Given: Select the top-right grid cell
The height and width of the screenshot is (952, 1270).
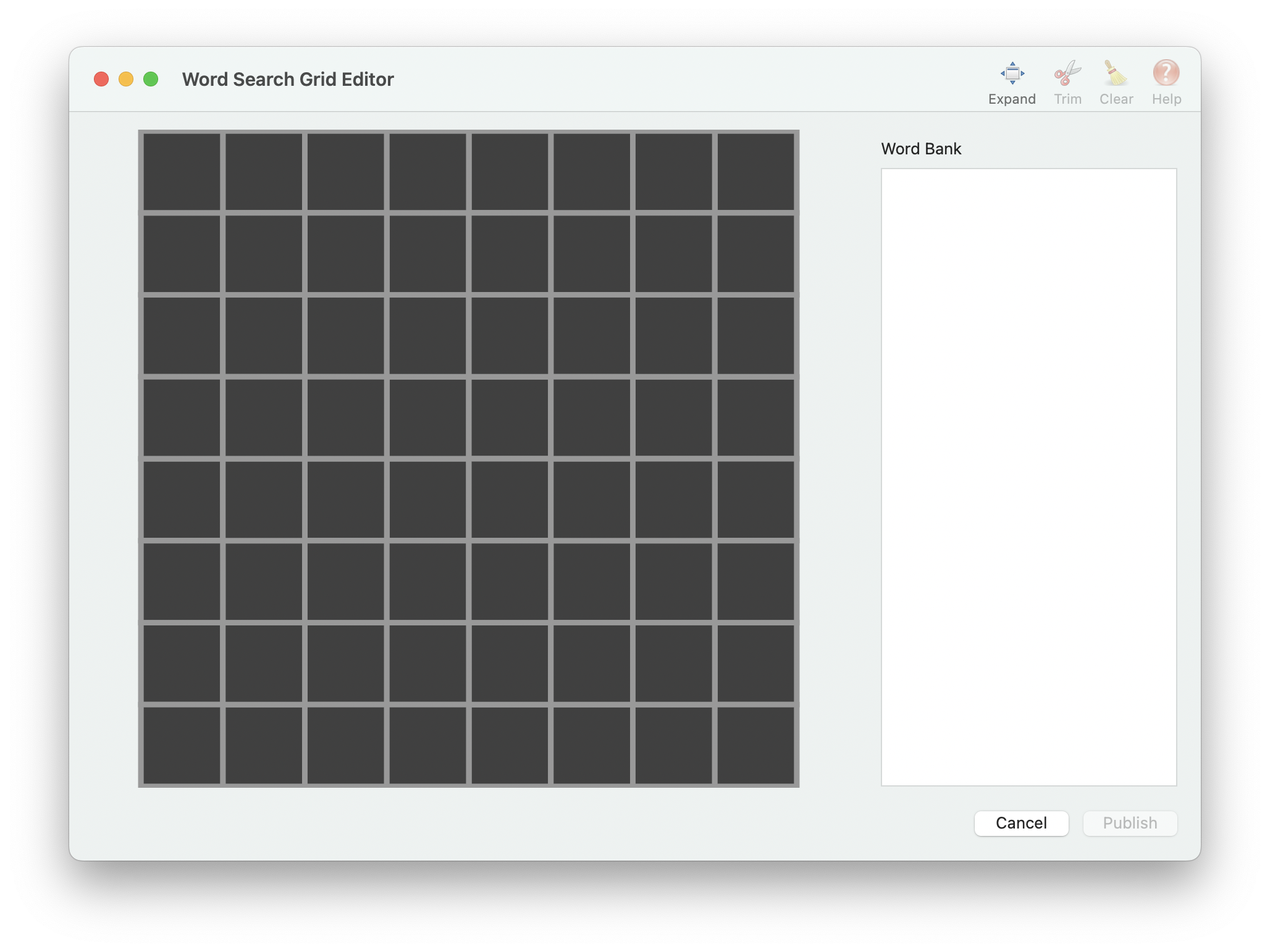Looking at the screenshot, I should (755, 170).
